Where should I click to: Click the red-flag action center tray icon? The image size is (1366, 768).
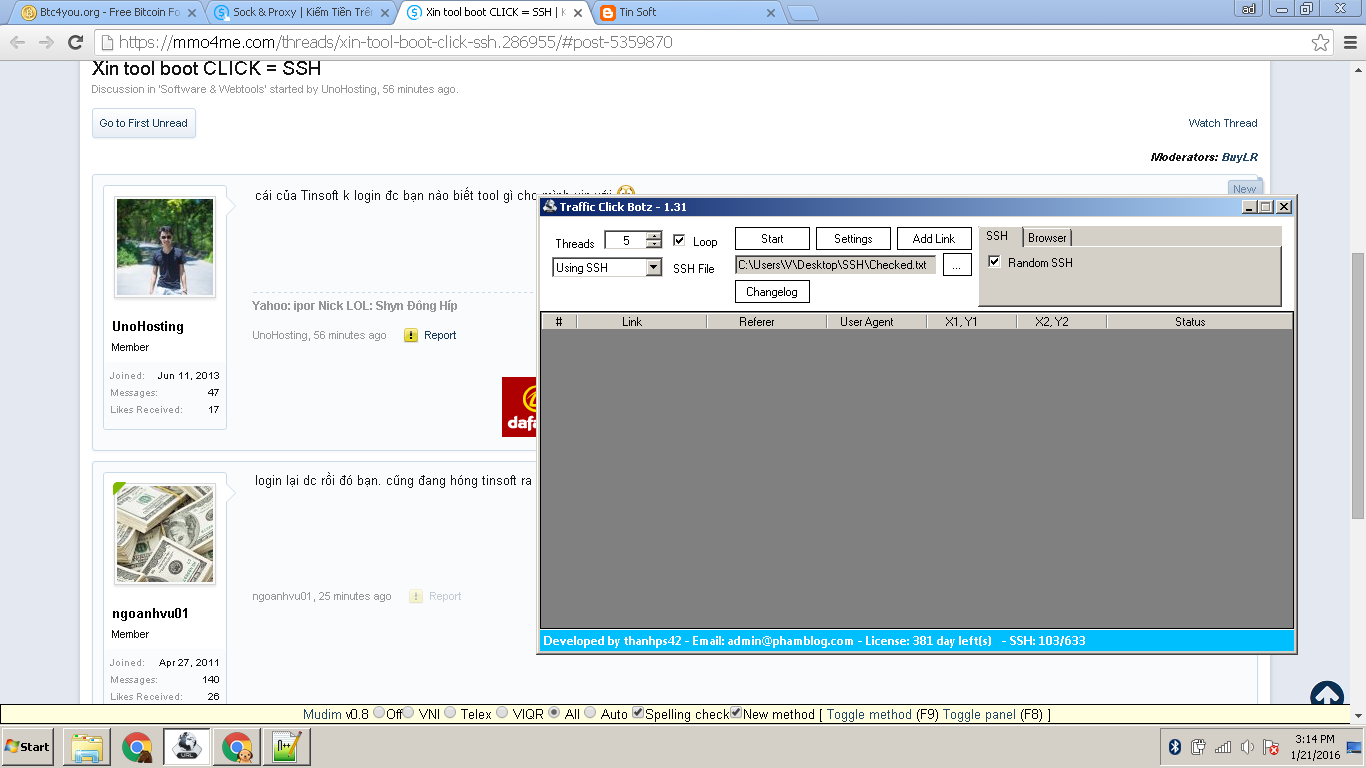1271,747
